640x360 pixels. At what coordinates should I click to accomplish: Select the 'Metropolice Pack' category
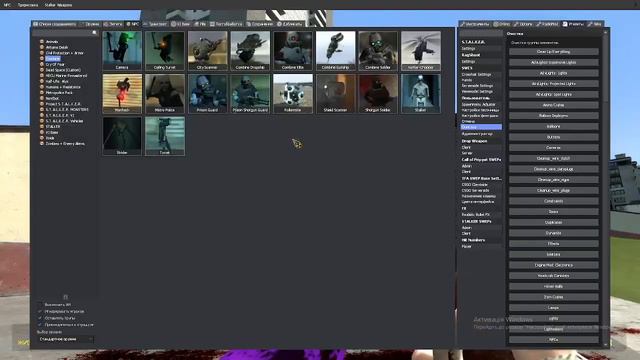point(59,93)
